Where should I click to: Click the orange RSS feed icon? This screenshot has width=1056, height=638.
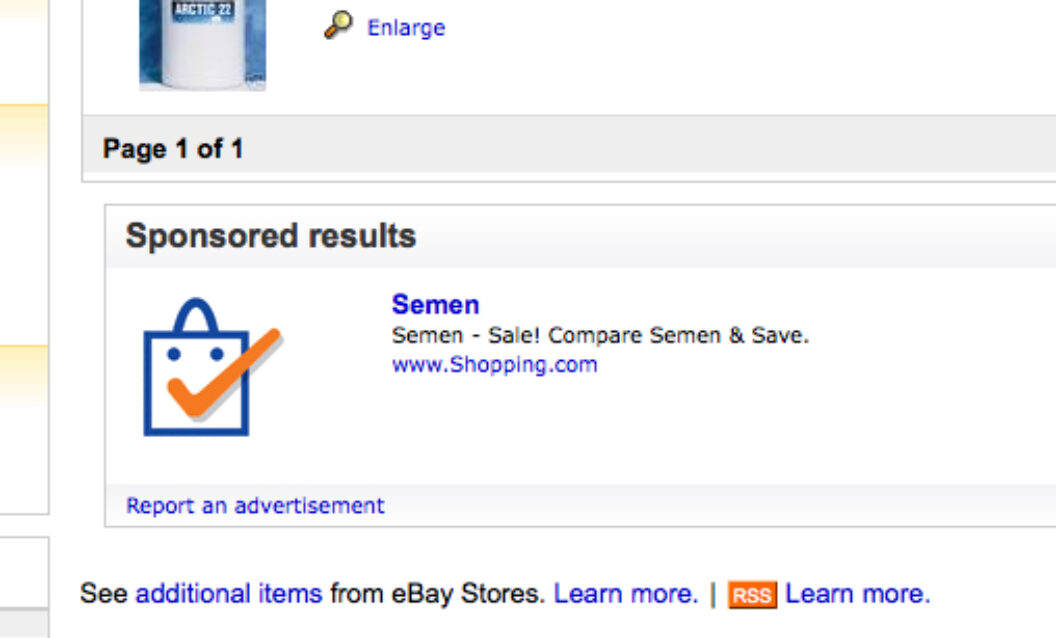click(x=752, y=595)
